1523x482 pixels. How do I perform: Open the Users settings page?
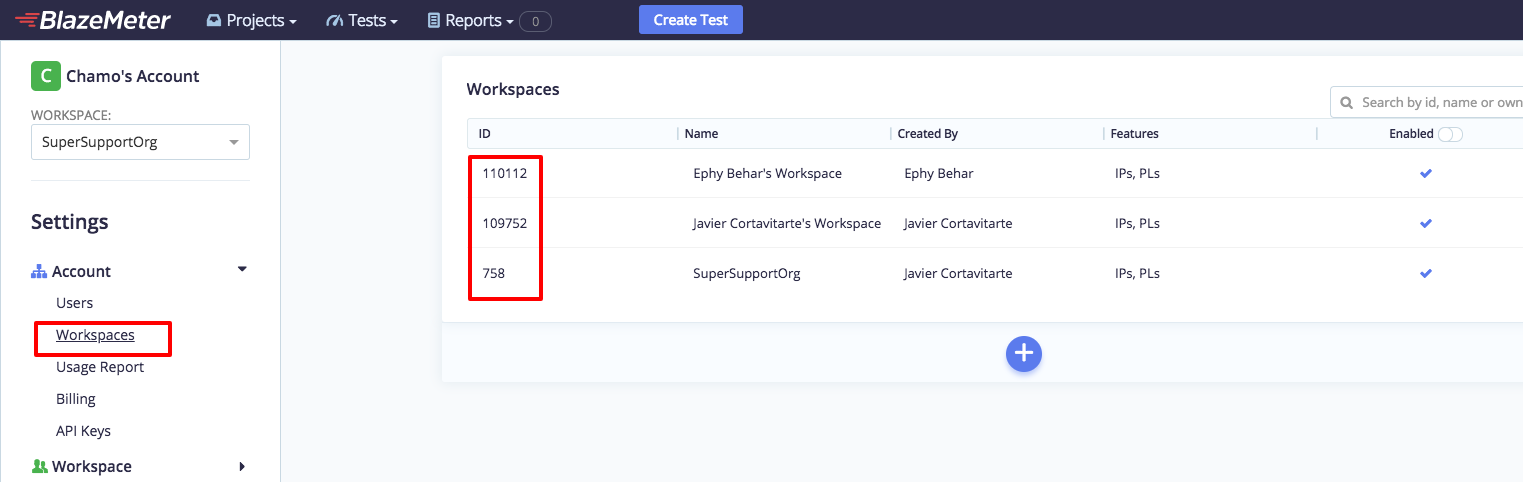(x=75, y=303)
